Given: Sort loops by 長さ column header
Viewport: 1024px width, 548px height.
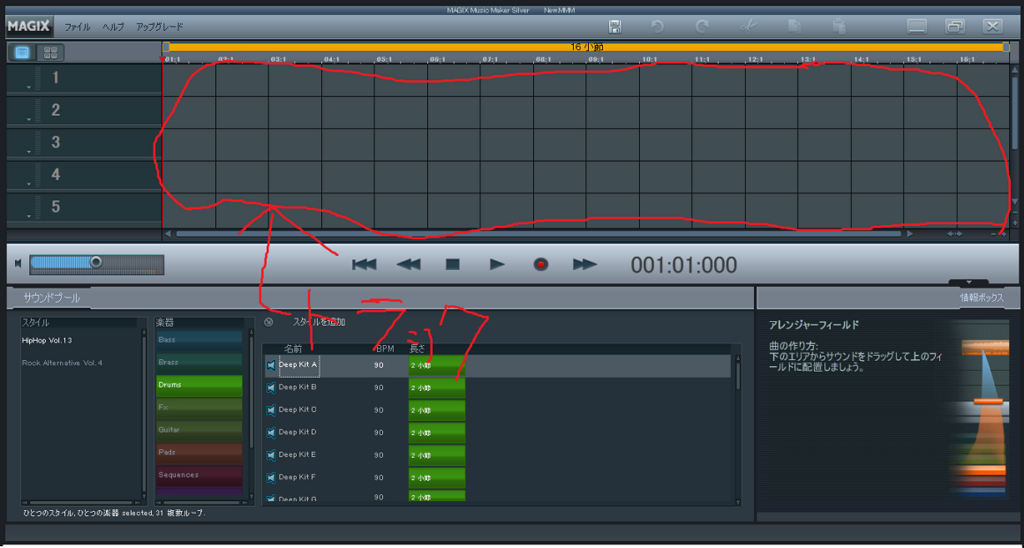Looking at the screenshot, I should coord(417,349).
